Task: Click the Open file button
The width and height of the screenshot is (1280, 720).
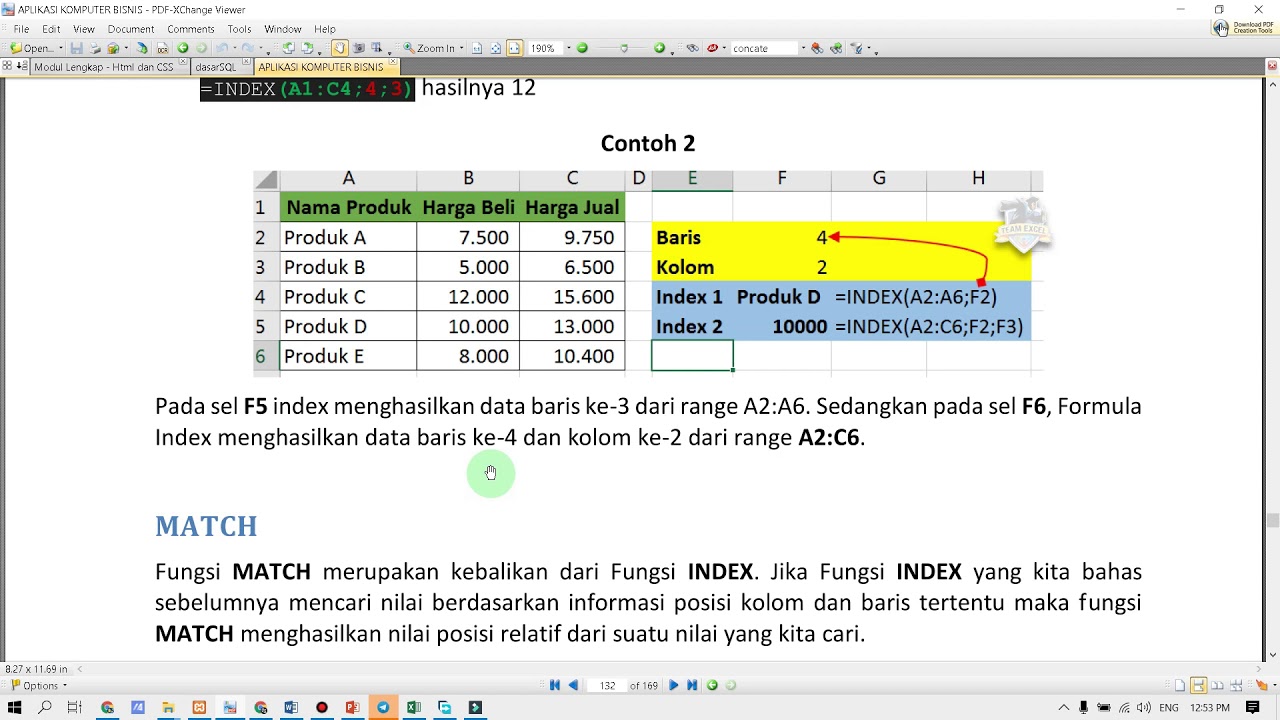Action: click(32, 48)
